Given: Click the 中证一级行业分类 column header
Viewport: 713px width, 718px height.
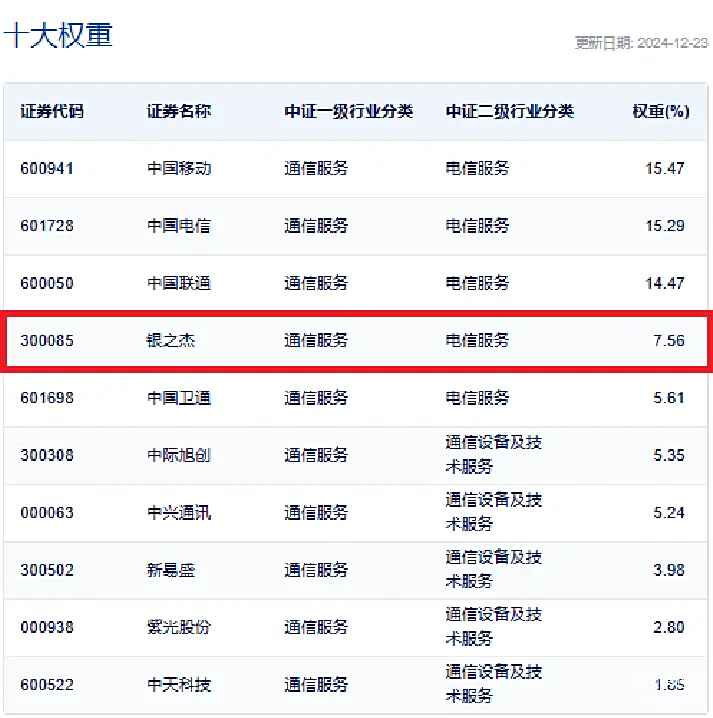Looking at the screenshot, I should [x=348, y=111].
